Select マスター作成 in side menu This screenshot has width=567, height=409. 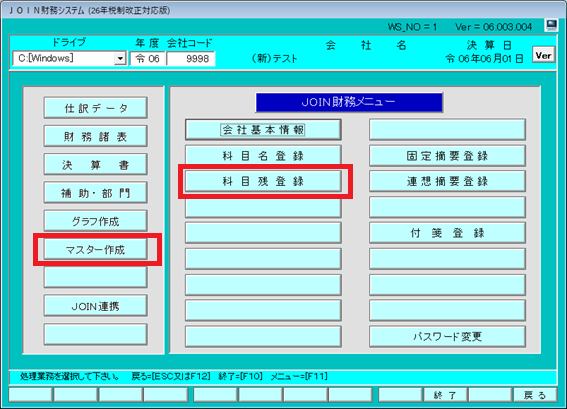coord(96,249)
